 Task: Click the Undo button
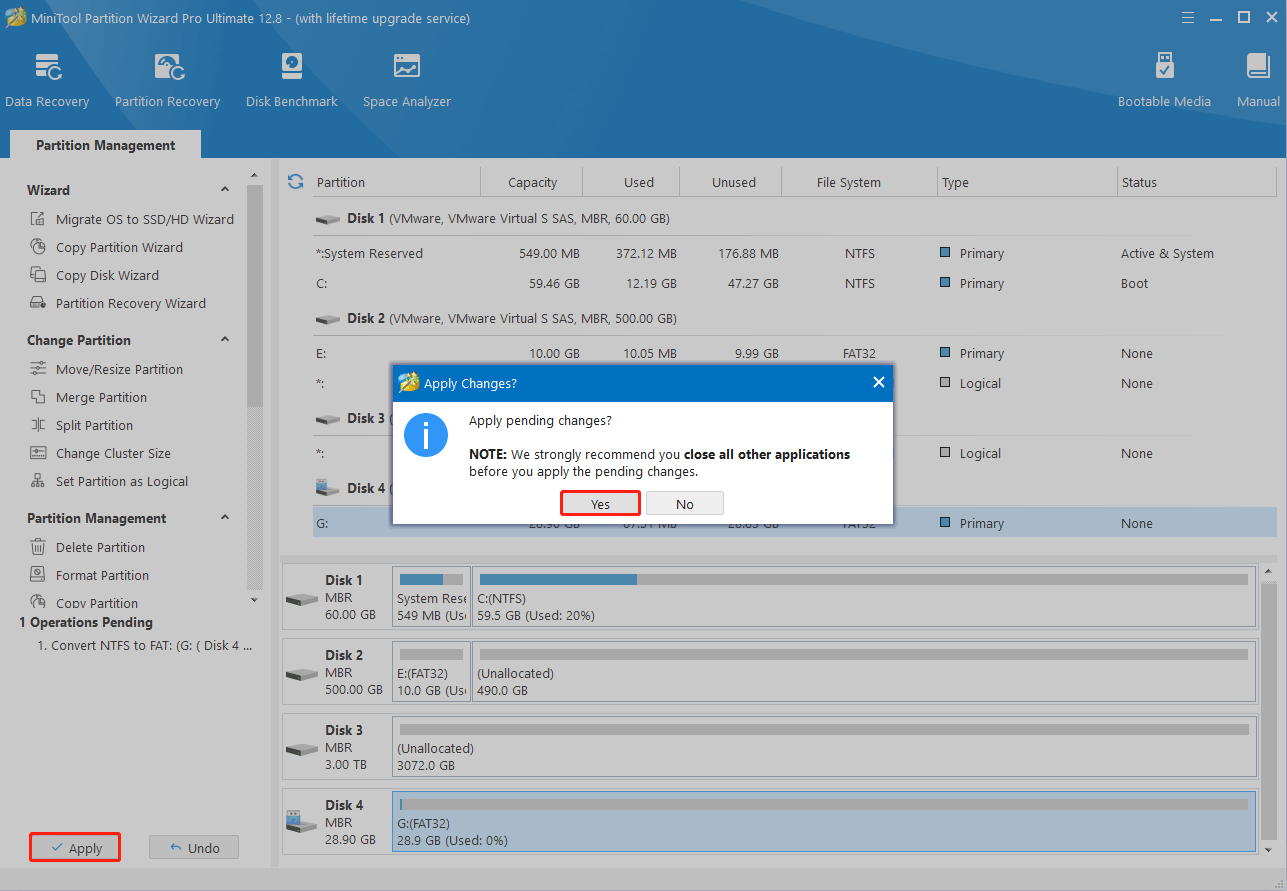[194, 848]
